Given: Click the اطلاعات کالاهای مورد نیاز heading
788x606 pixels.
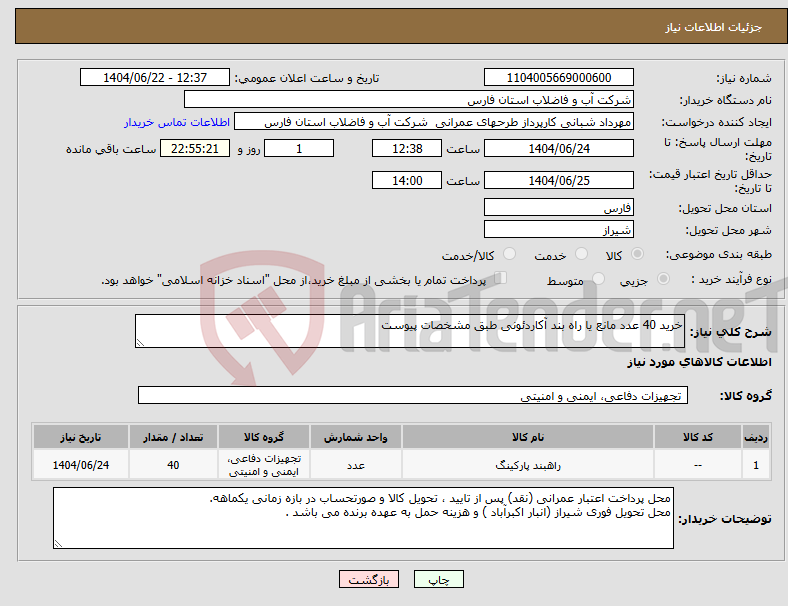Looking at the screenshot, I should 699,362.
